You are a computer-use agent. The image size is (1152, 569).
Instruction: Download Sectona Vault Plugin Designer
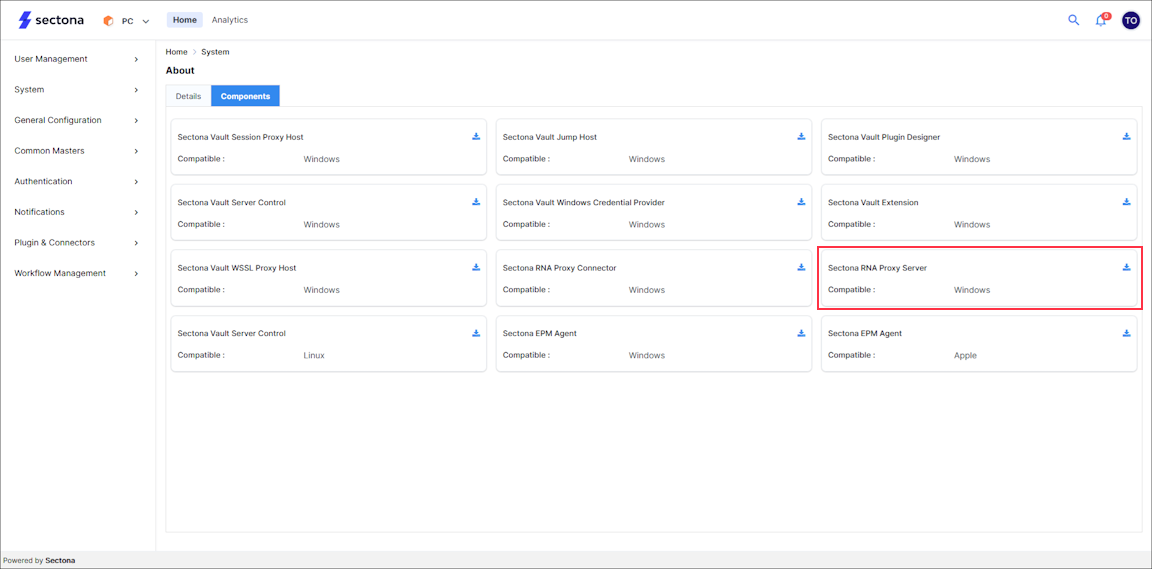tap(1126, 136)
